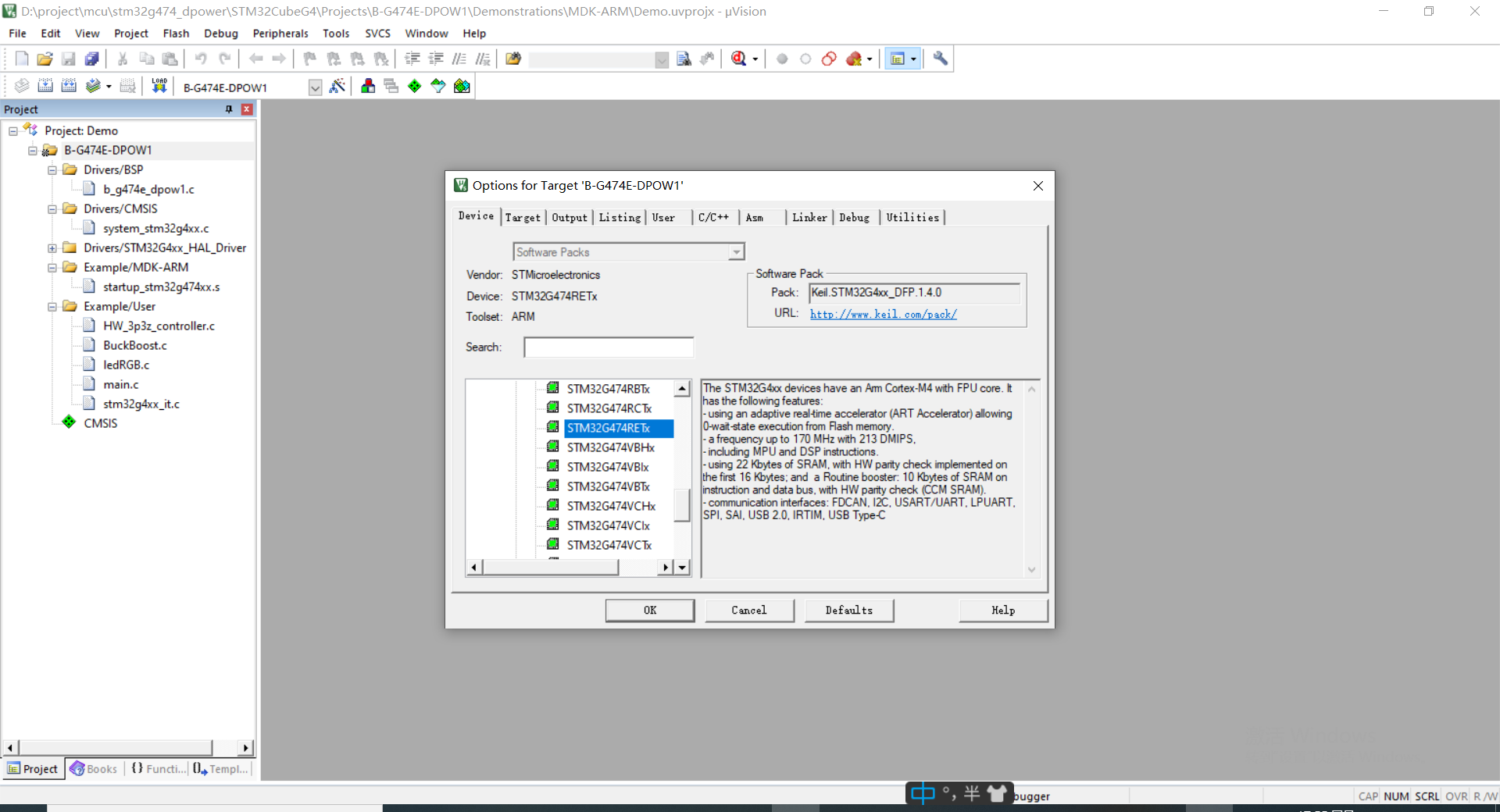Click the Help button in the dialog
1500x812 pixels.
1003,611
